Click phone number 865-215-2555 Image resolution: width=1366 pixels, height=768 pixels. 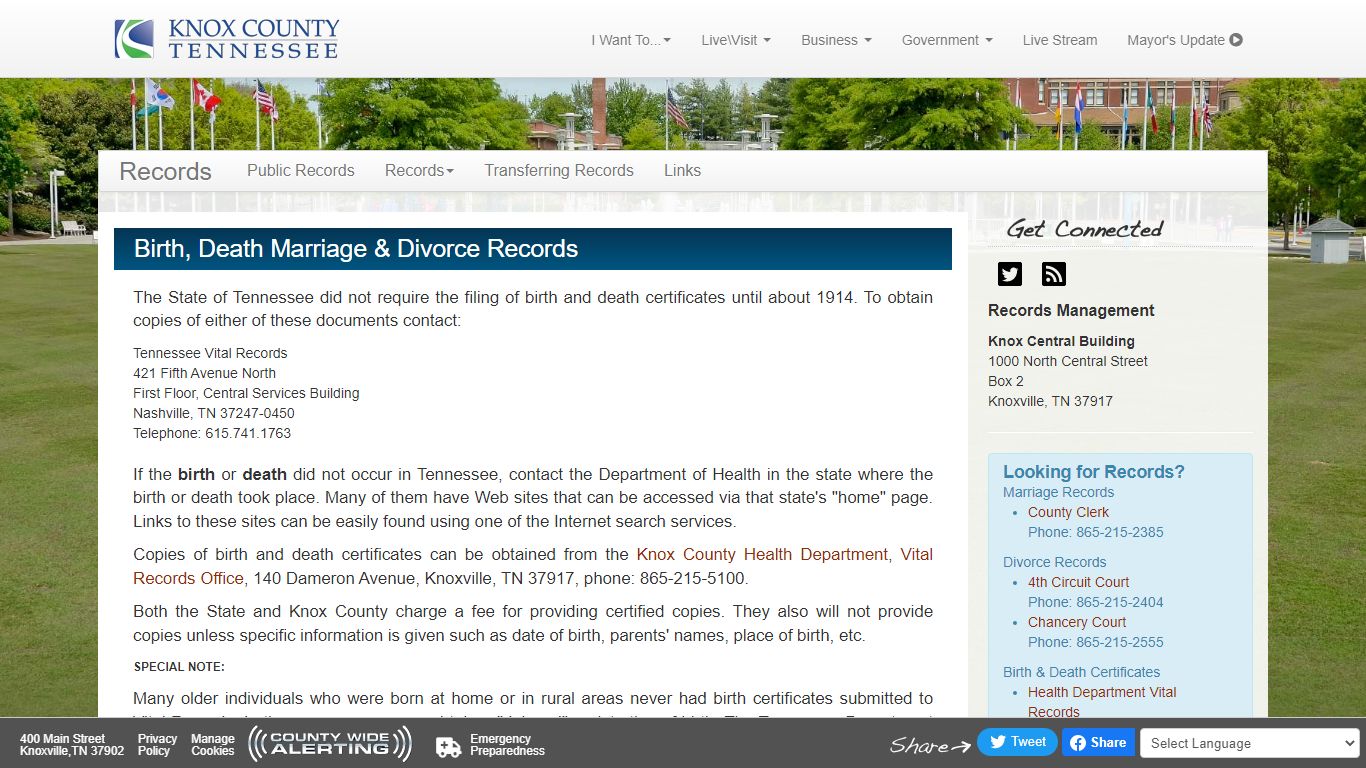coord(1120,642)
